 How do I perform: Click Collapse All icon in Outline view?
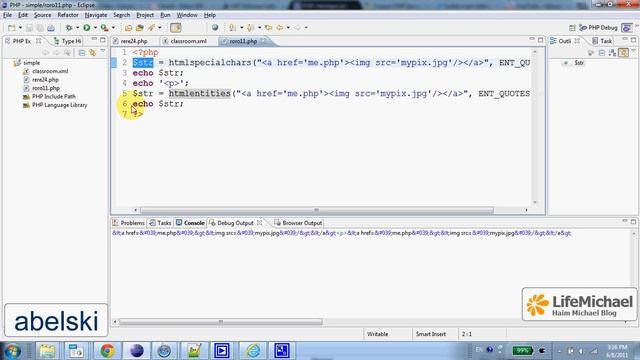[x=602, y=53]
